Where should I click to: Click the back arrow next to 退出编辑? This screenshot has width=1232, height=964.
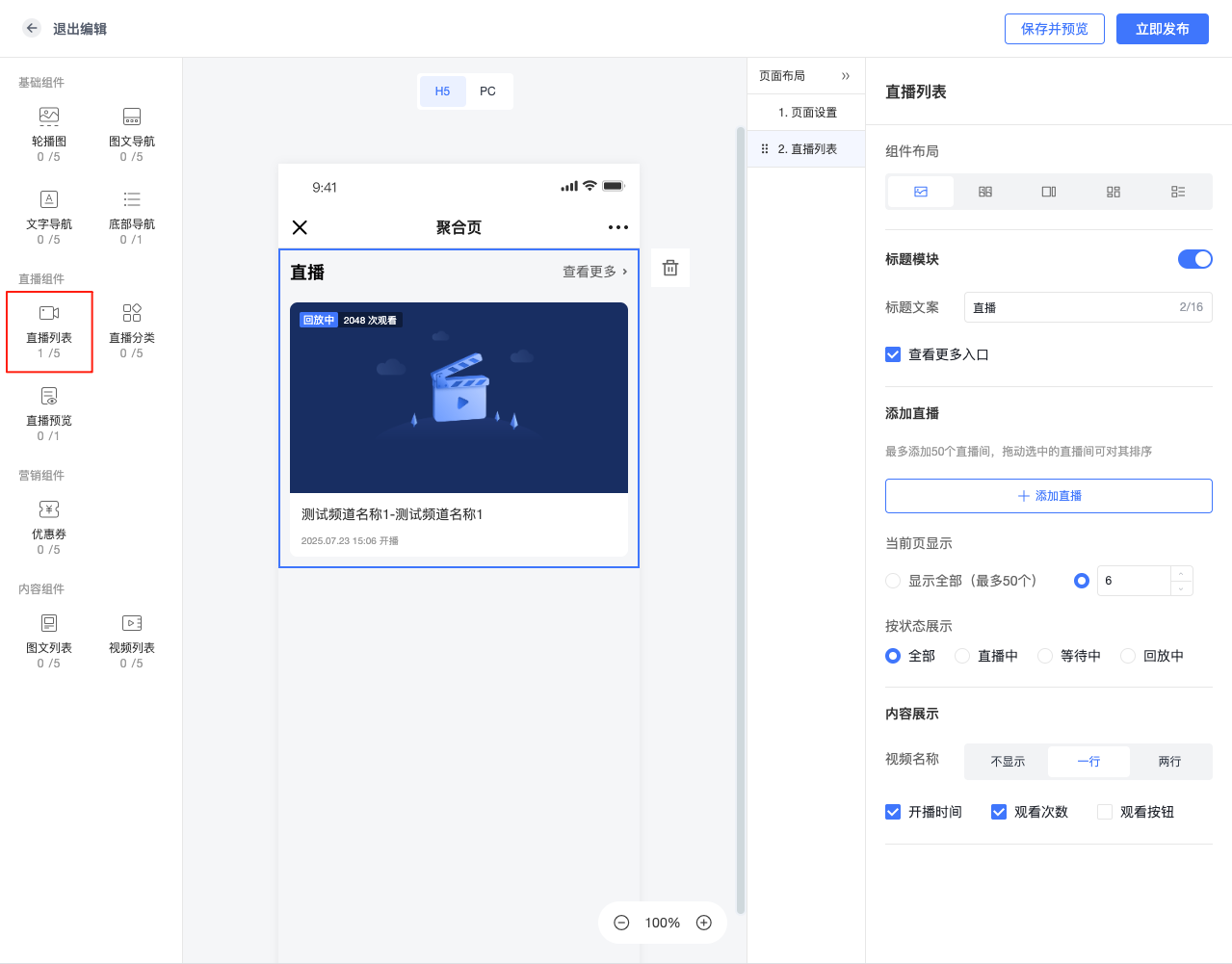tap(32, 28)
